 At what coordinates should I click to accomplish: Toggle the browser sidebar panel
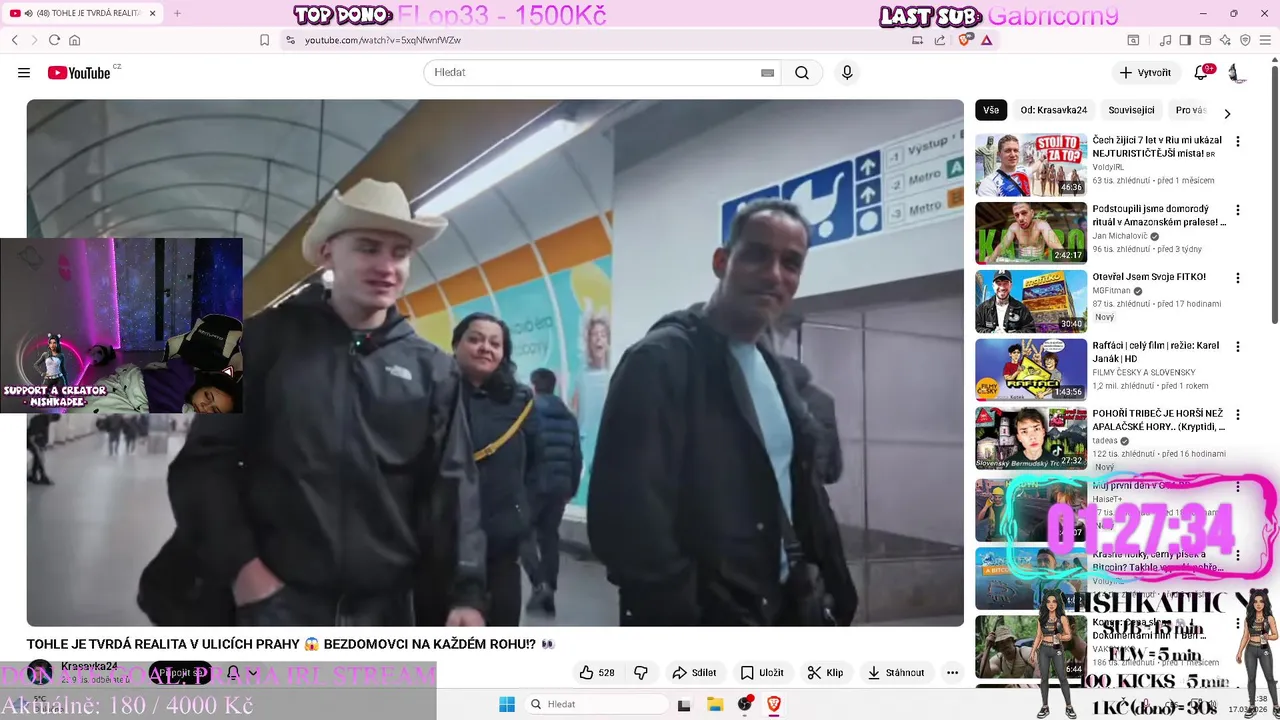tap(1185, 40)
